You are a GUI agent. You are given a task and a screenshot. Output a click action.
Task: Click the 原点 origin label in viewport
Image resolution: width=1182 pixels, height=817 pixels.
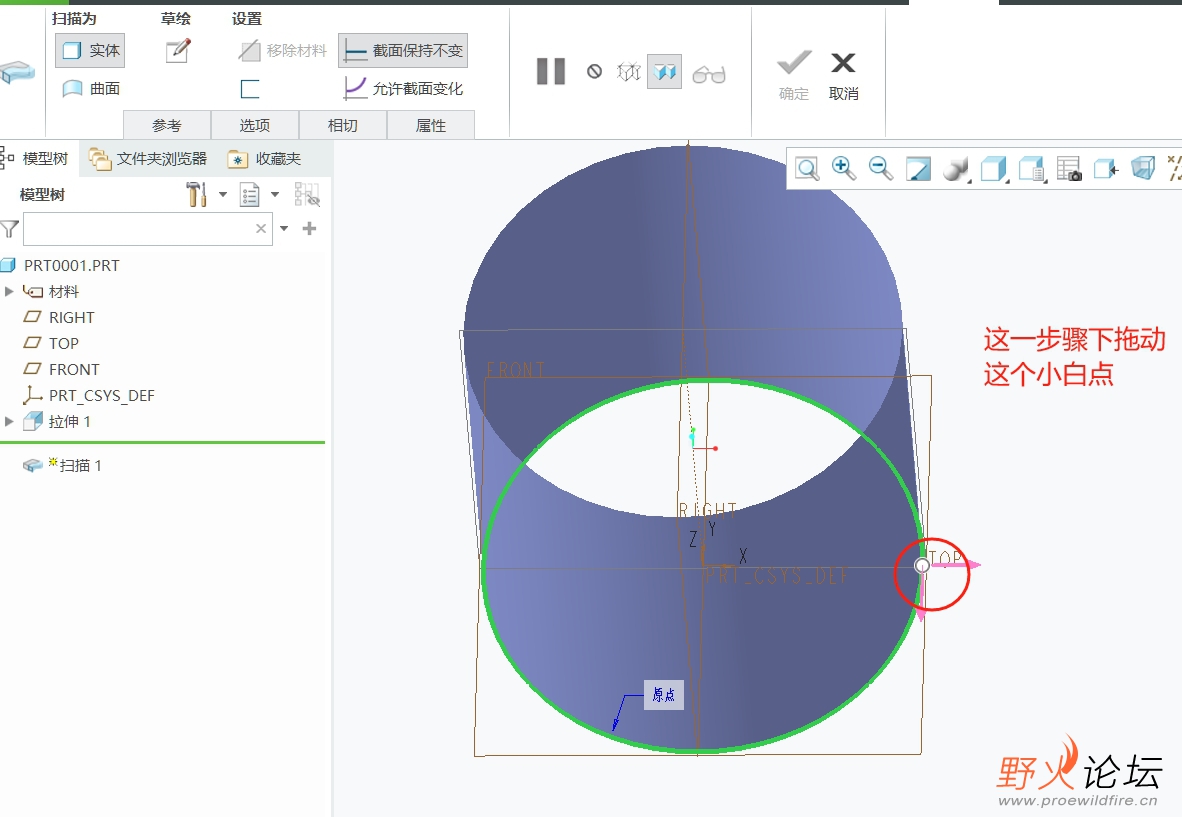(x=664, y=695)
